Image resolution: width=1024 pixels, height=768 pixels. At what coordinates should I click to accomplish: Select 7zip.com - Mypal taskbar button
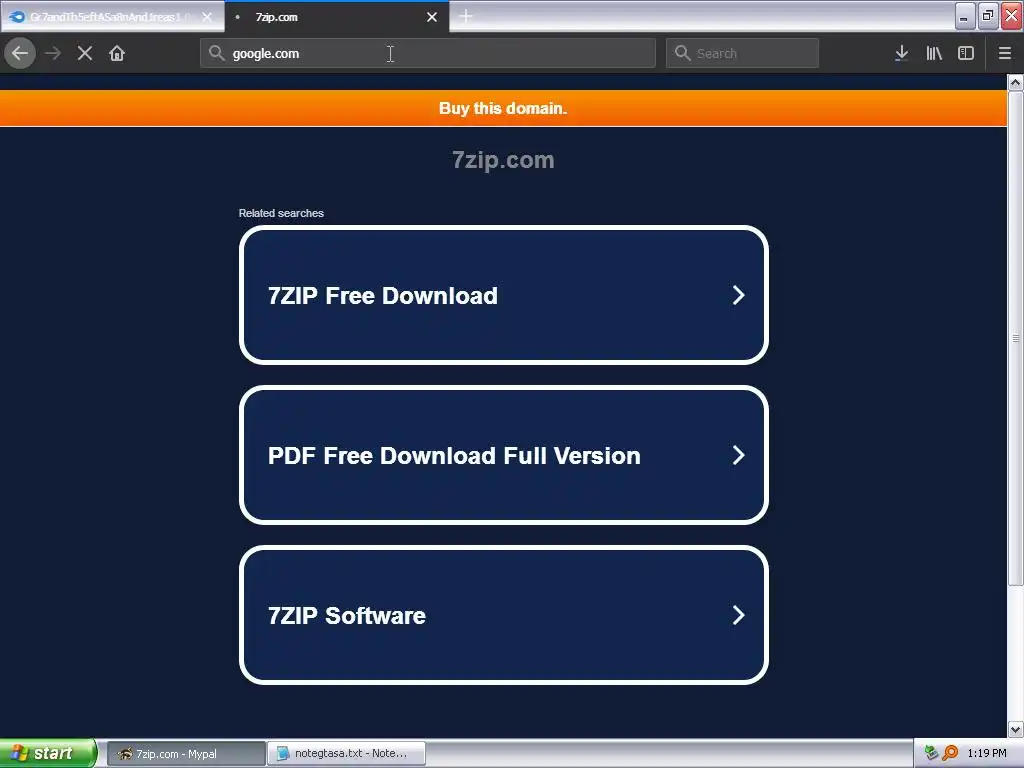click(x=185, y=754)
